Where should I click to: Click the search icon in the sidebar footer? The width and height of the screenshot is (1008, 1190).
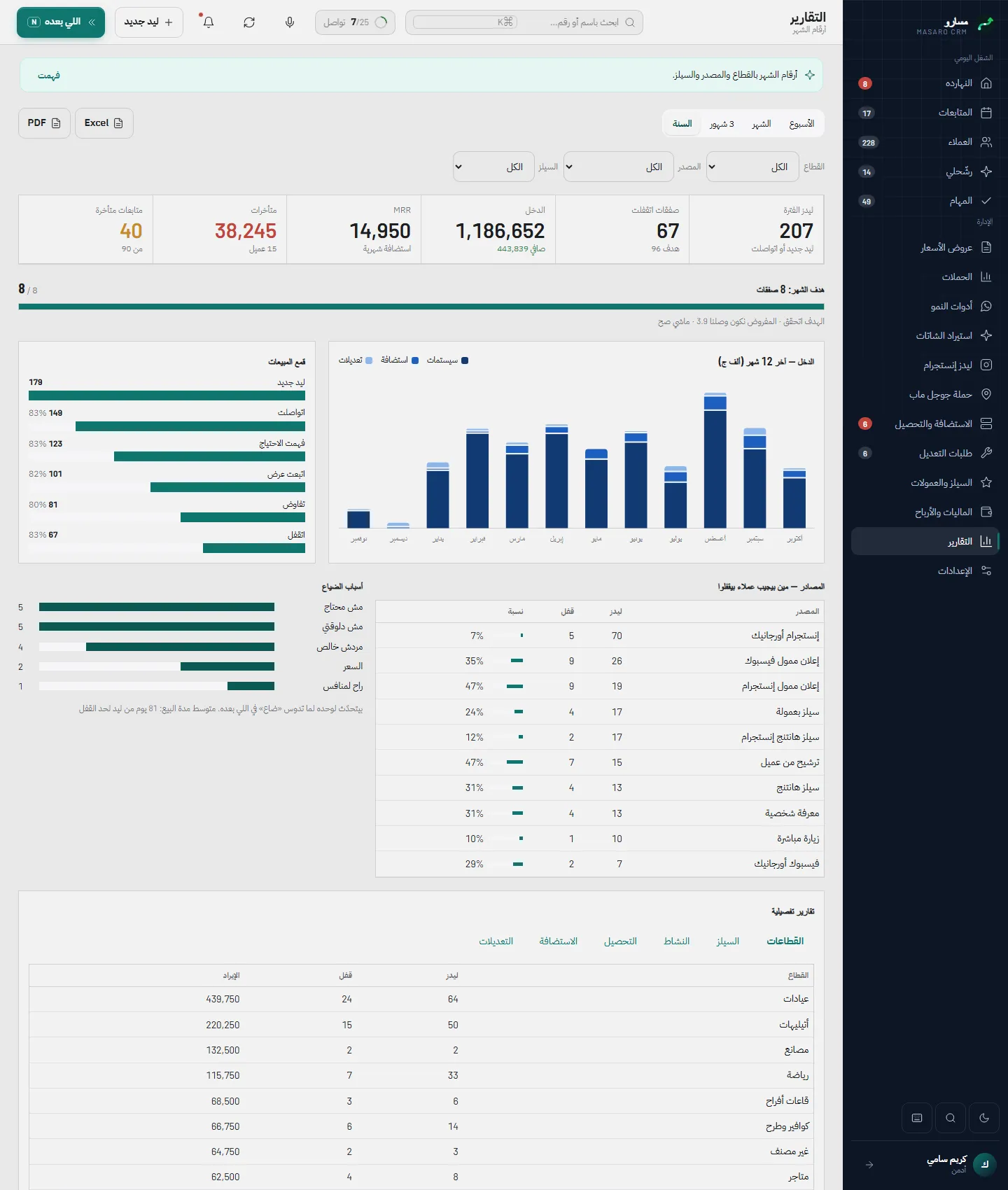pyautogui.click(x=951, y=1118)
